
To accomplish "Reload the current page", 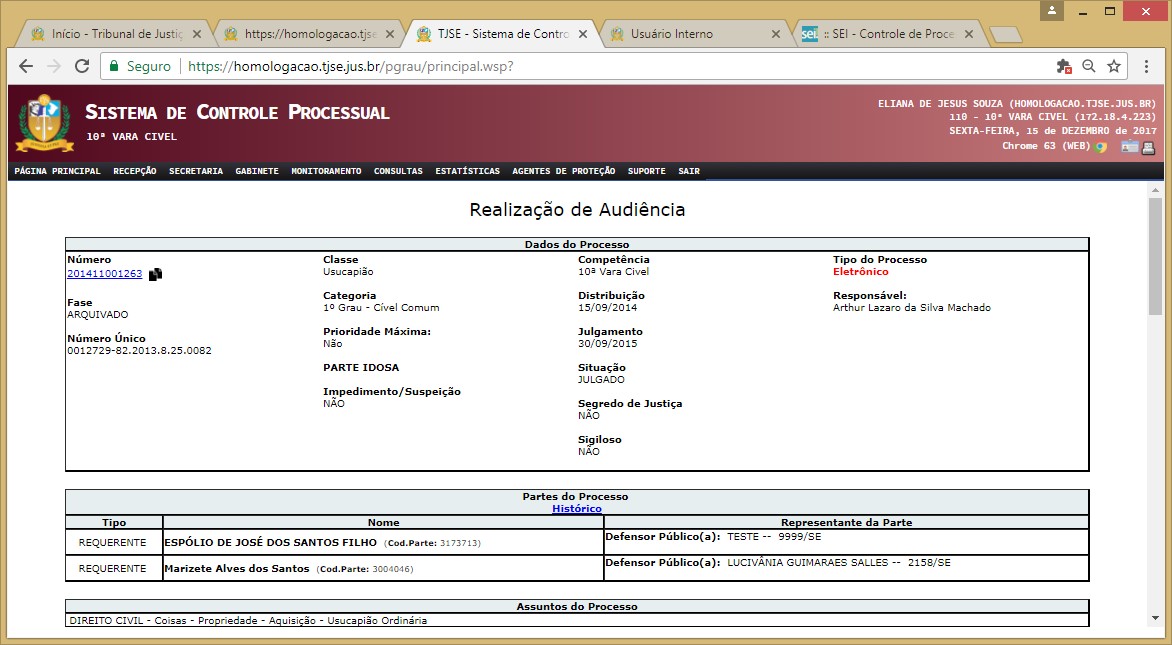I will [x=82, y=66].
